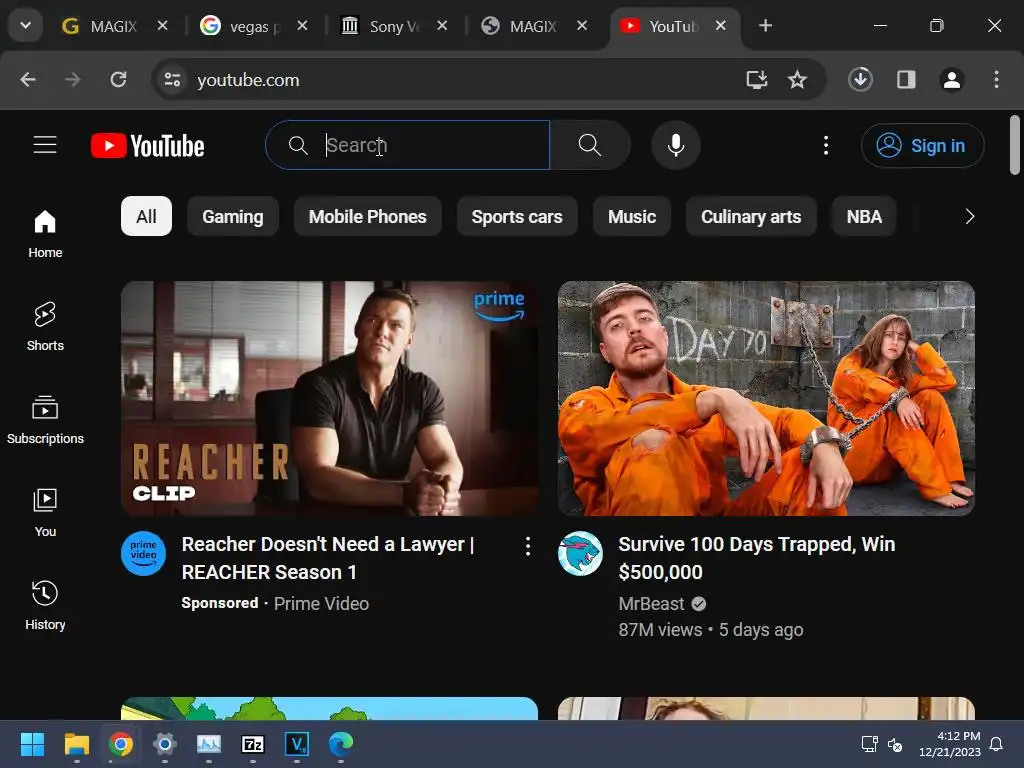Open the Chrome profile icon
This screenshot has width=1024, height=768.
(x=952, y=80)
